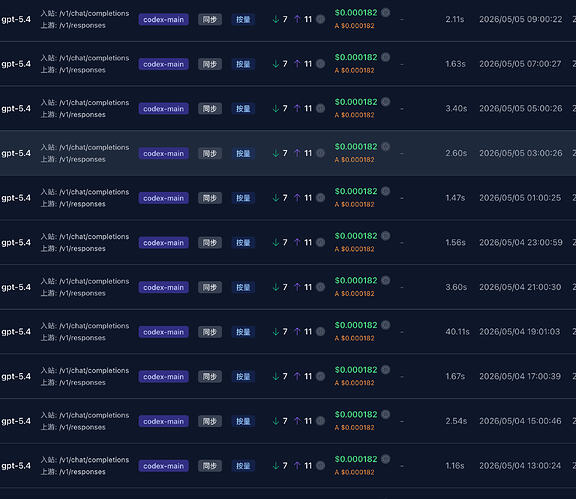Click the 1.47s duration value
The width and height of the screenshot is (576, 499).
tap(455, 198)
